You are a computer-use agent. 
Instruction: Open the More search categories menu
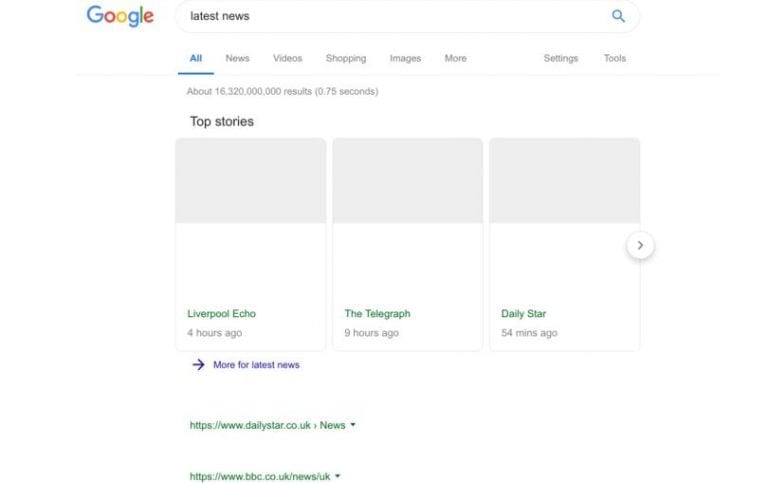pyautogui.click(x=455, y=58)
